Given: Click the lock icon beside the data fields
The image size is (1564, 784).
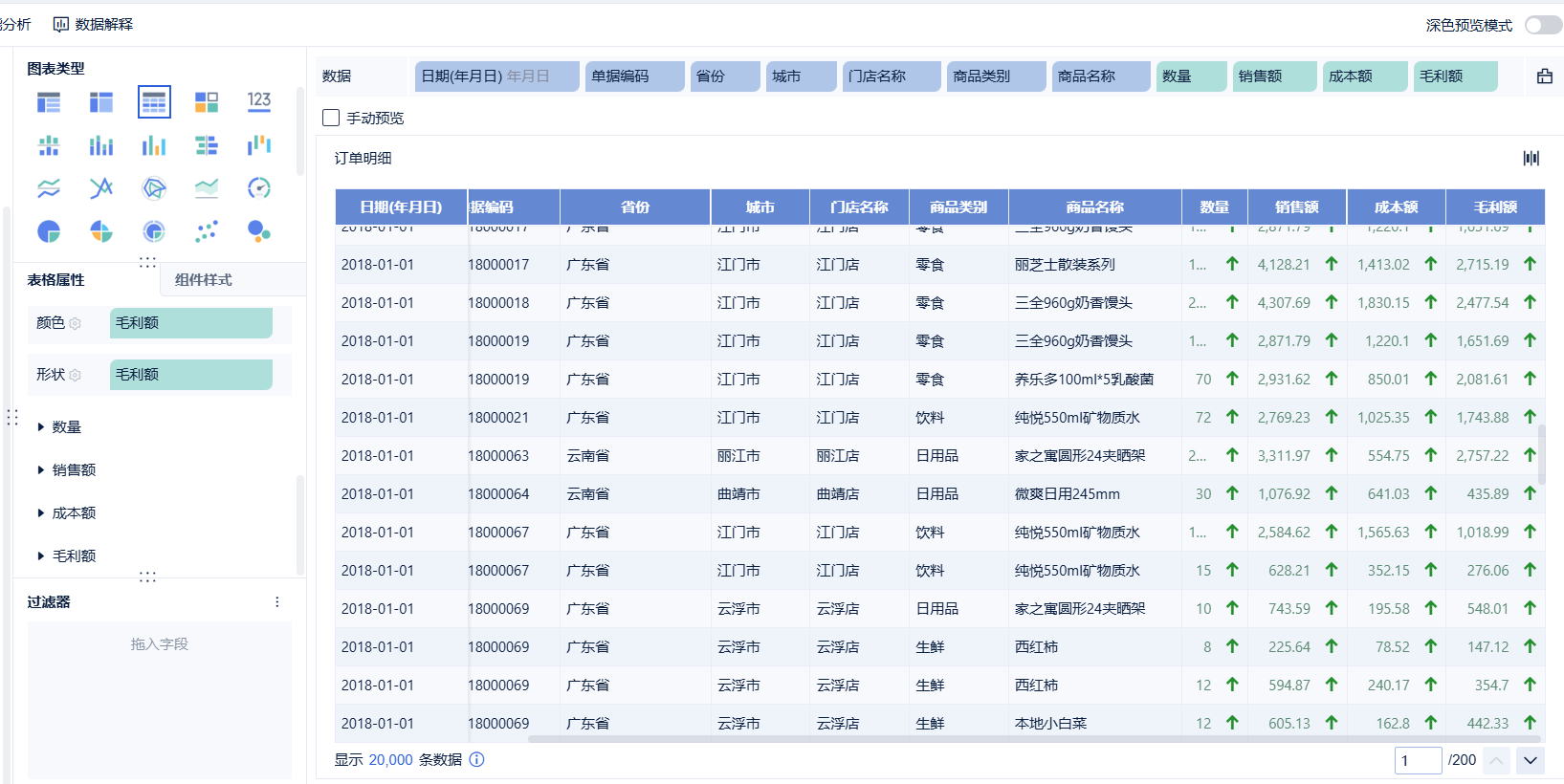Looking at the screenshot, I should (x=1545, y=76).
